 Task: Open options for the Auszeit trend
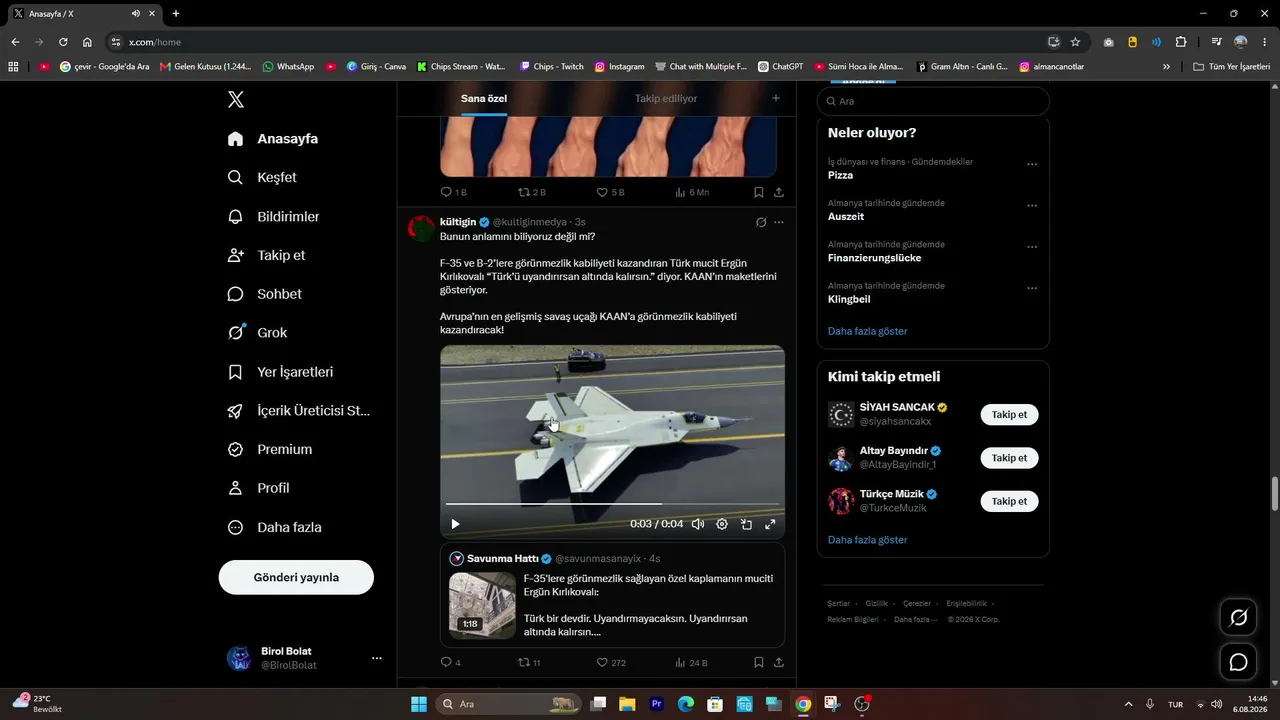tap(1032, 206)
